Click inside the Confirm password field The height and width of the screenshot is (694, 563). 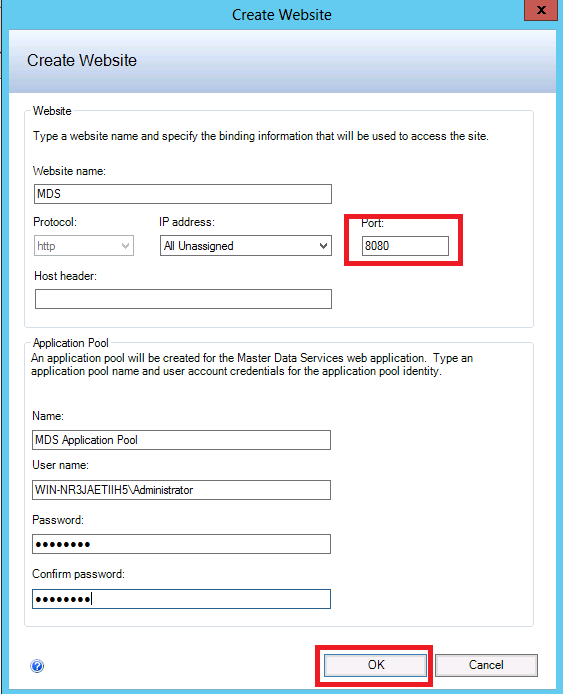click(x=181, y=599)
